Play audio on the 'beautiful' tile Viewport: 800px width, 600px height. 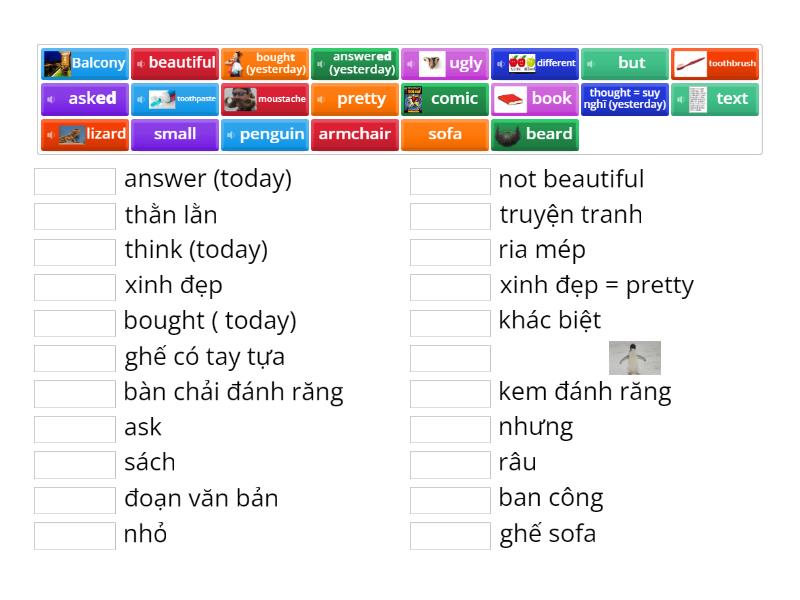[x=140, y=64]
